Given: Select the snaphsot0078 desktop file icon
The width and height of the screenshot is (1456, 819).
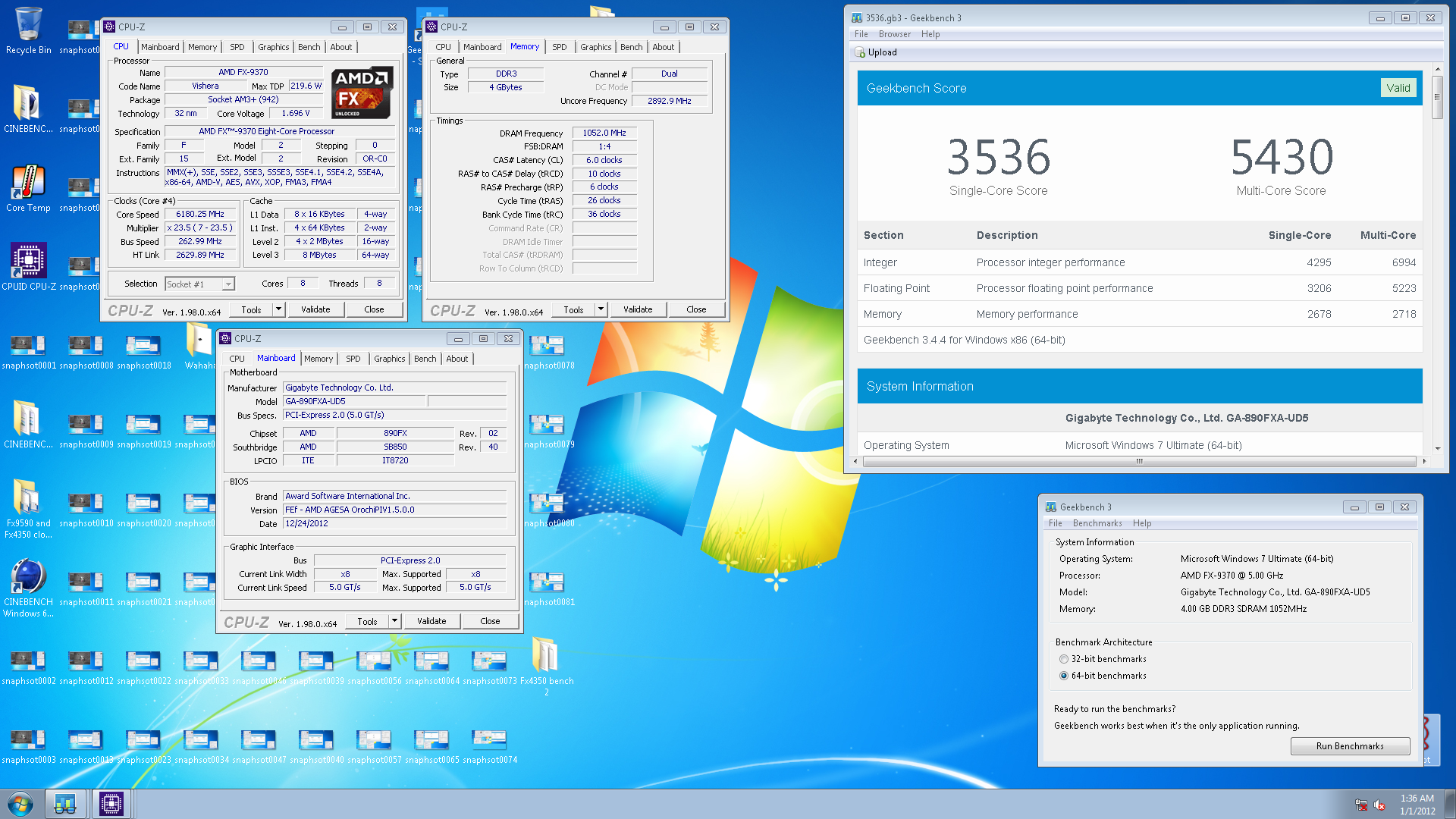Looking at the screenshot, I should coord(549,352).
